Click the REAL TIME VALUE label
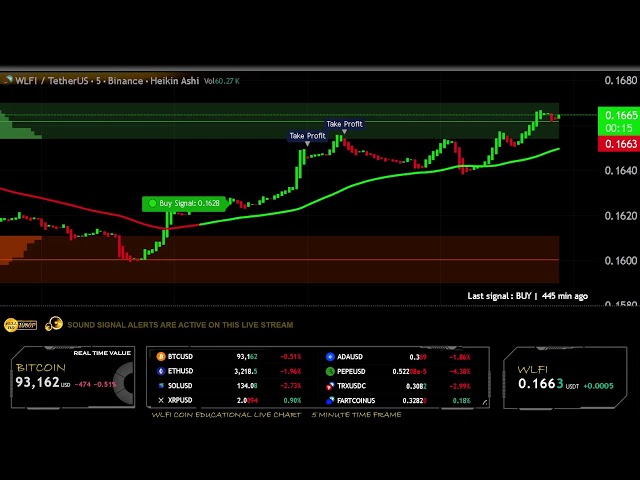This screenshot has width=640, height=480. click(x=102, y=353)
